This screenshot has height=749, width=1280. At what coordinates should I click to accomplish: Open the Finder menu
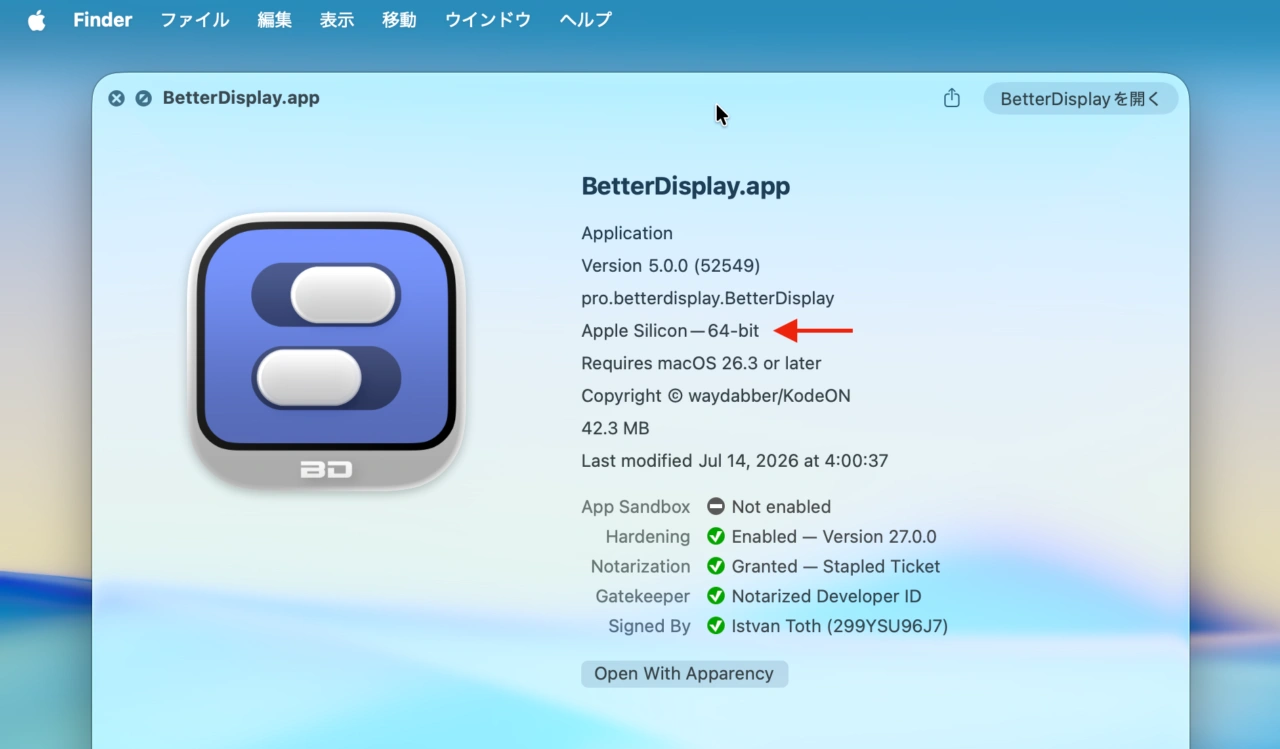pyautogui.click(x=103, y=20)
